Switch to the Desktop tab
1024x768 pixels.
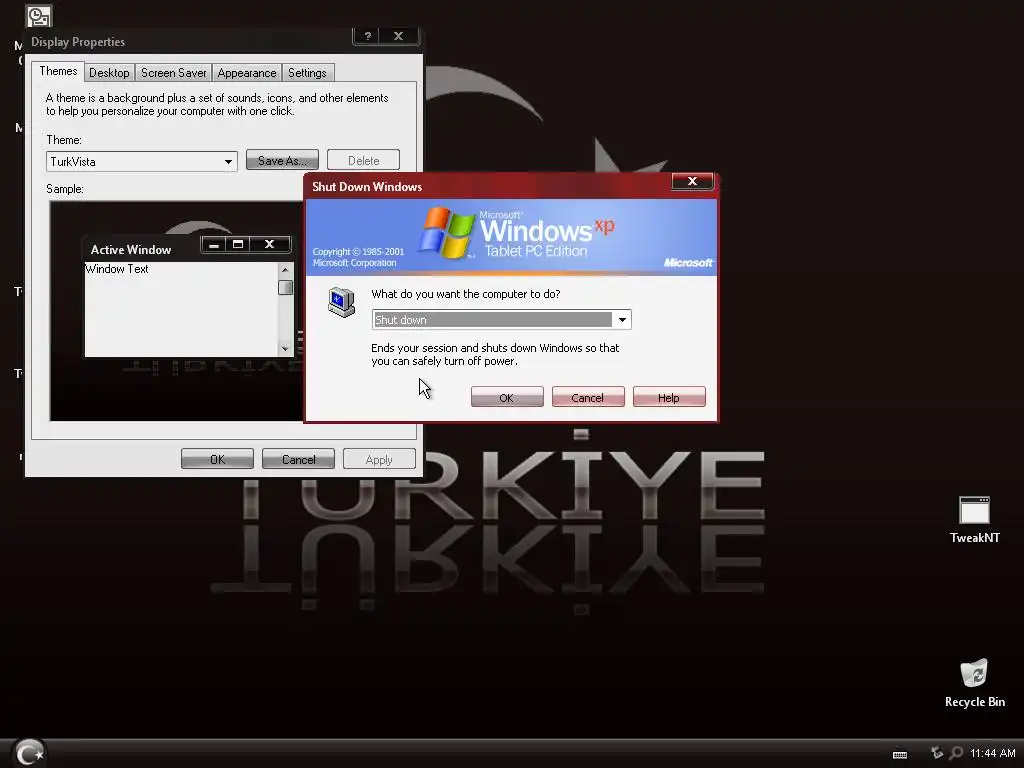(x=109, y=72)
